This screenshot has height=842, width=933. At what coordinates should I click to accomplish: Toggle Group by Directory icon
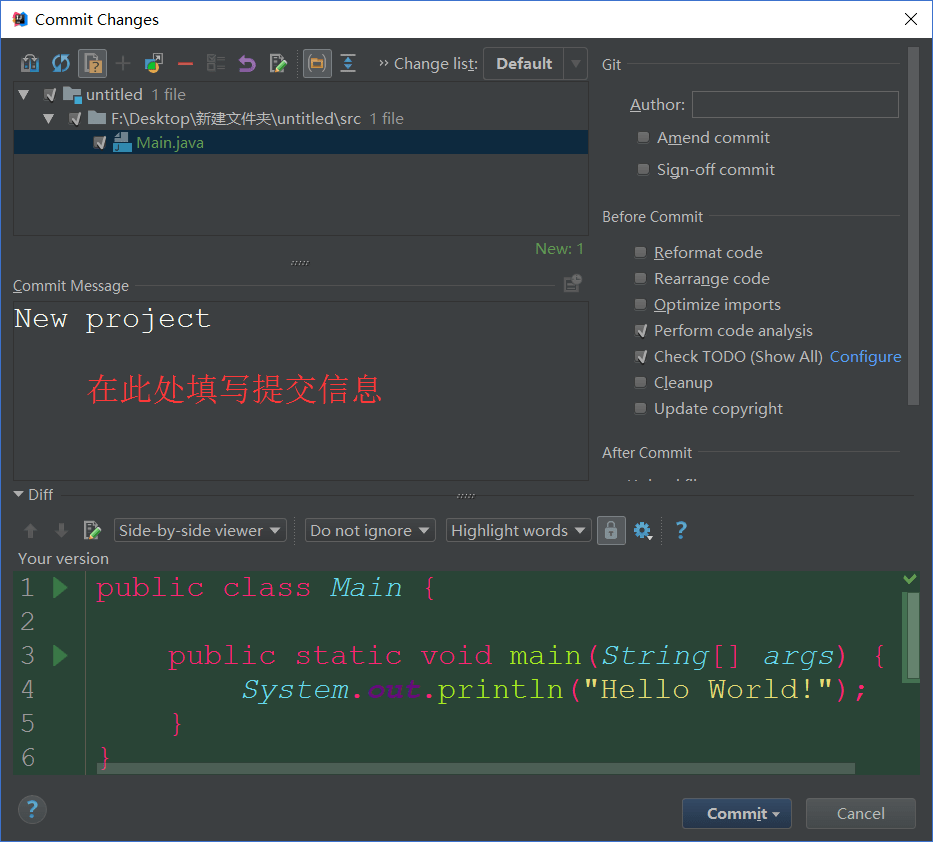point(316,64)
